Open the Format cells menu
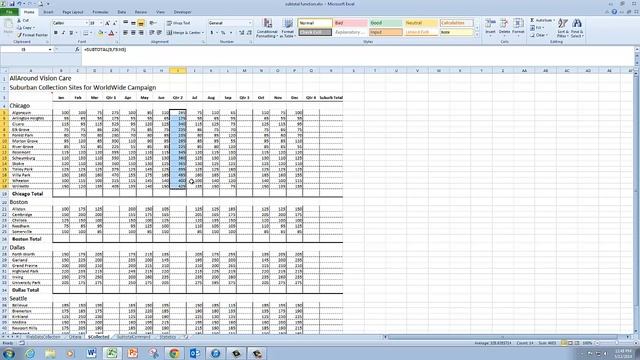Image resolution: width=640 pixels, height=360 pixels. (x=518, y=28)
